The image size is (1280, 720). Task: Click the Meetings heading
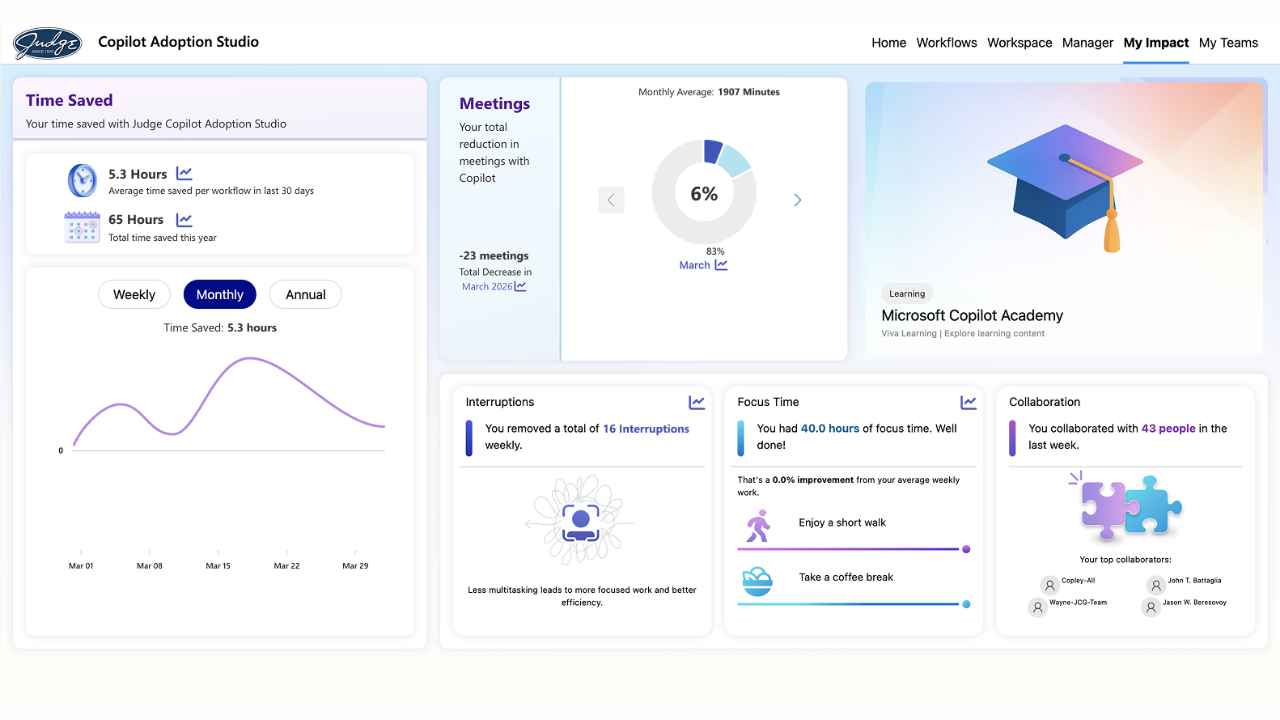point(495,103)
